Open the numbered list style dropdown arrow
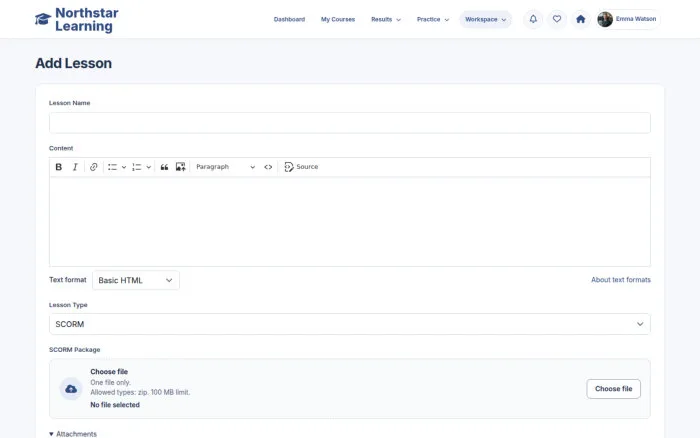 point(149,167)
